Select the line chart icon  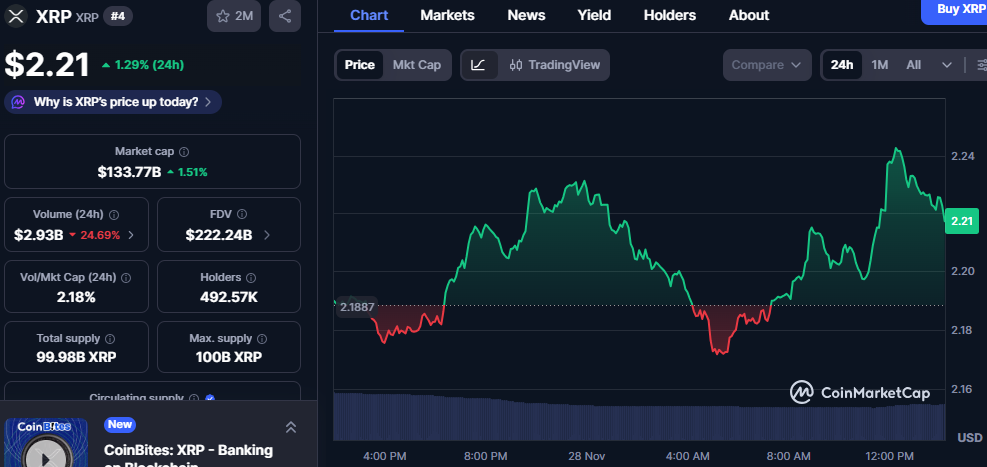pyautogui.click(x=478, y=65)
